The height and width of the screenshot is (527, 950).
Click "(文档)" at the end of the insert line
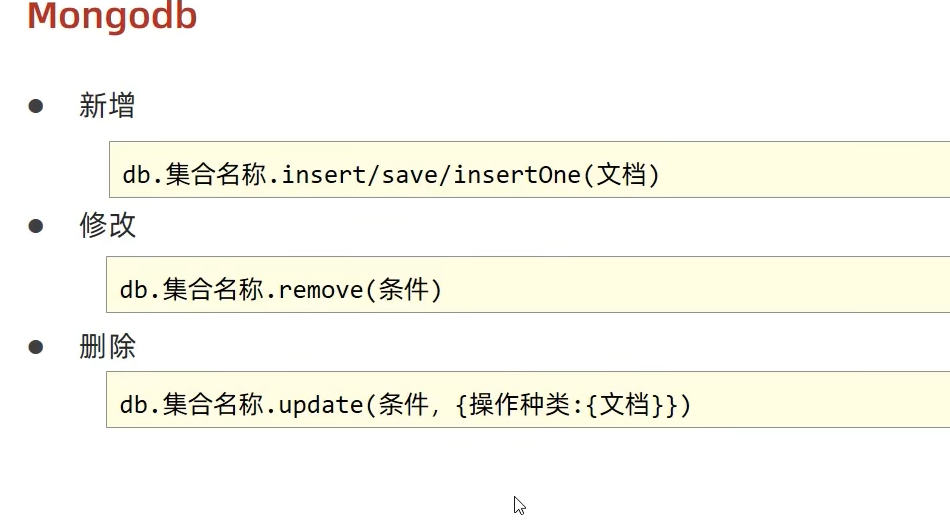pyautogui.click(x=622, y=175)
